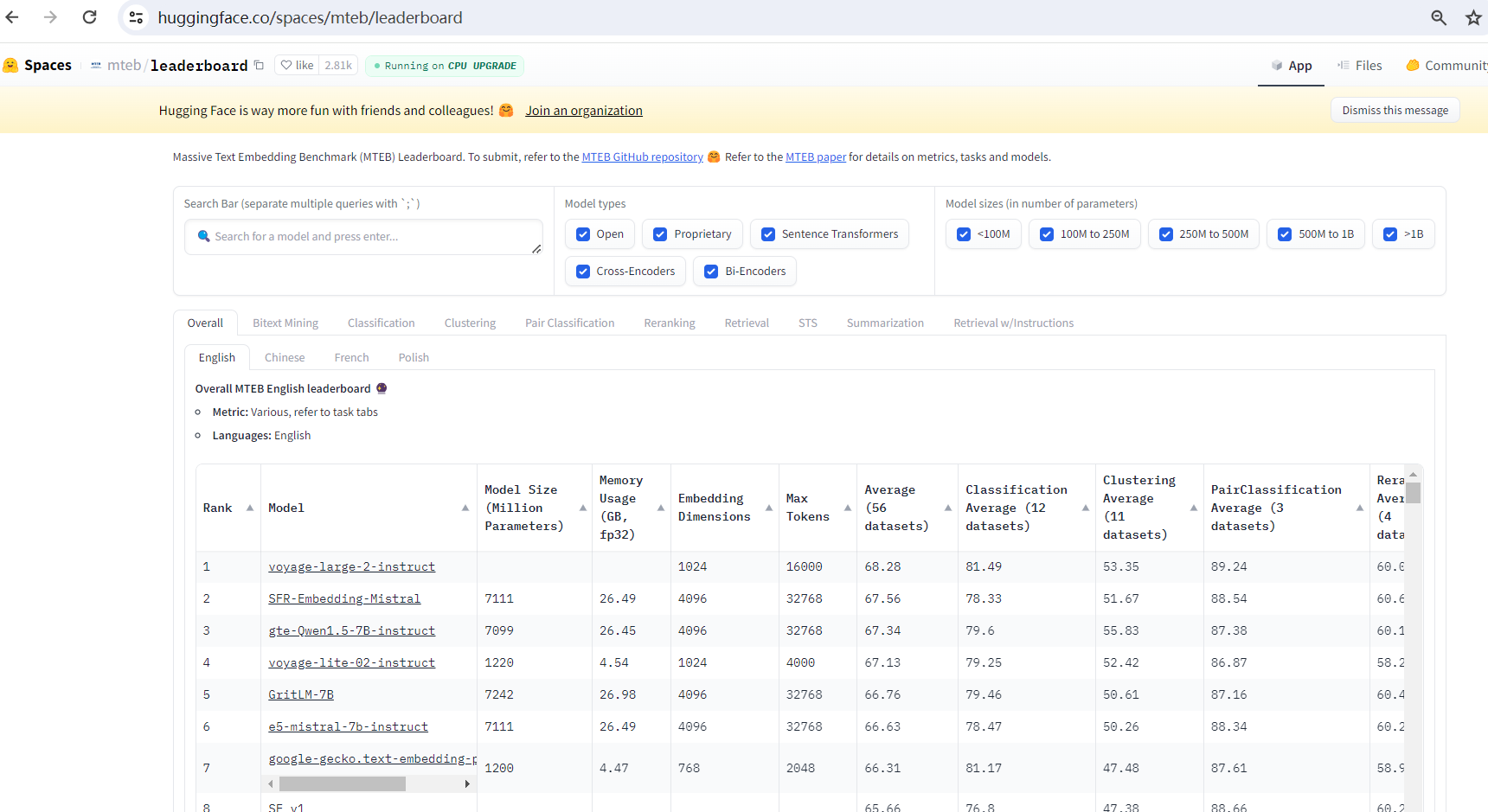Image resolution: width=1488 pixels, height=812 pixels.
Task: Select the Retrieval w/Instructions tab
Action: (x=1013, y=323)
